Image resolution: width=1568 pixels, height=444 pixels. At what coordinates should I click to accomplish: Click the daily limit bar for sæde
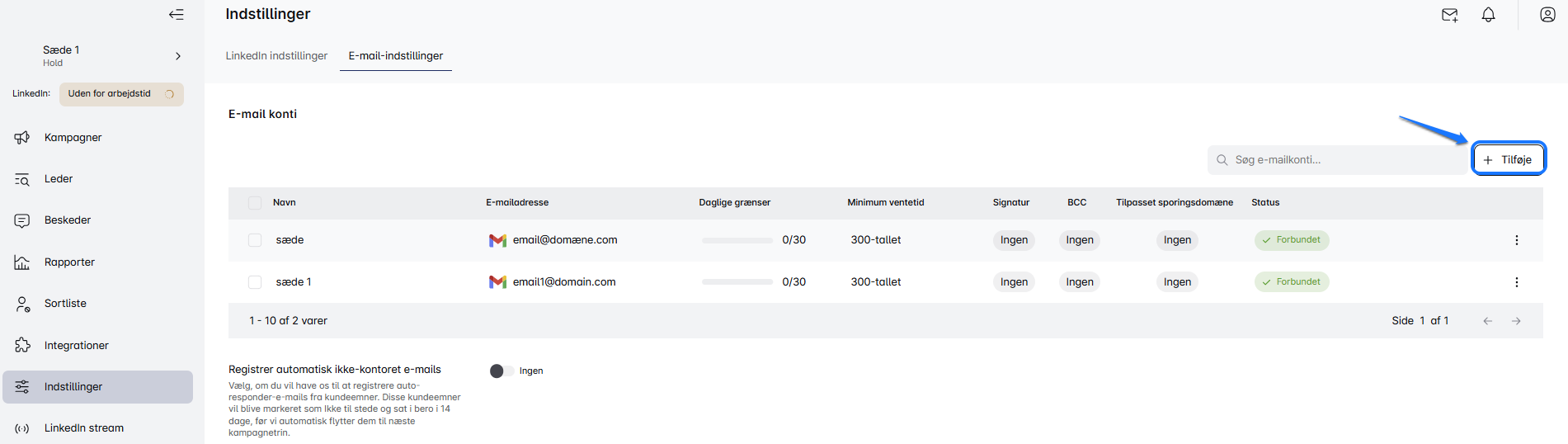point(737,240)
